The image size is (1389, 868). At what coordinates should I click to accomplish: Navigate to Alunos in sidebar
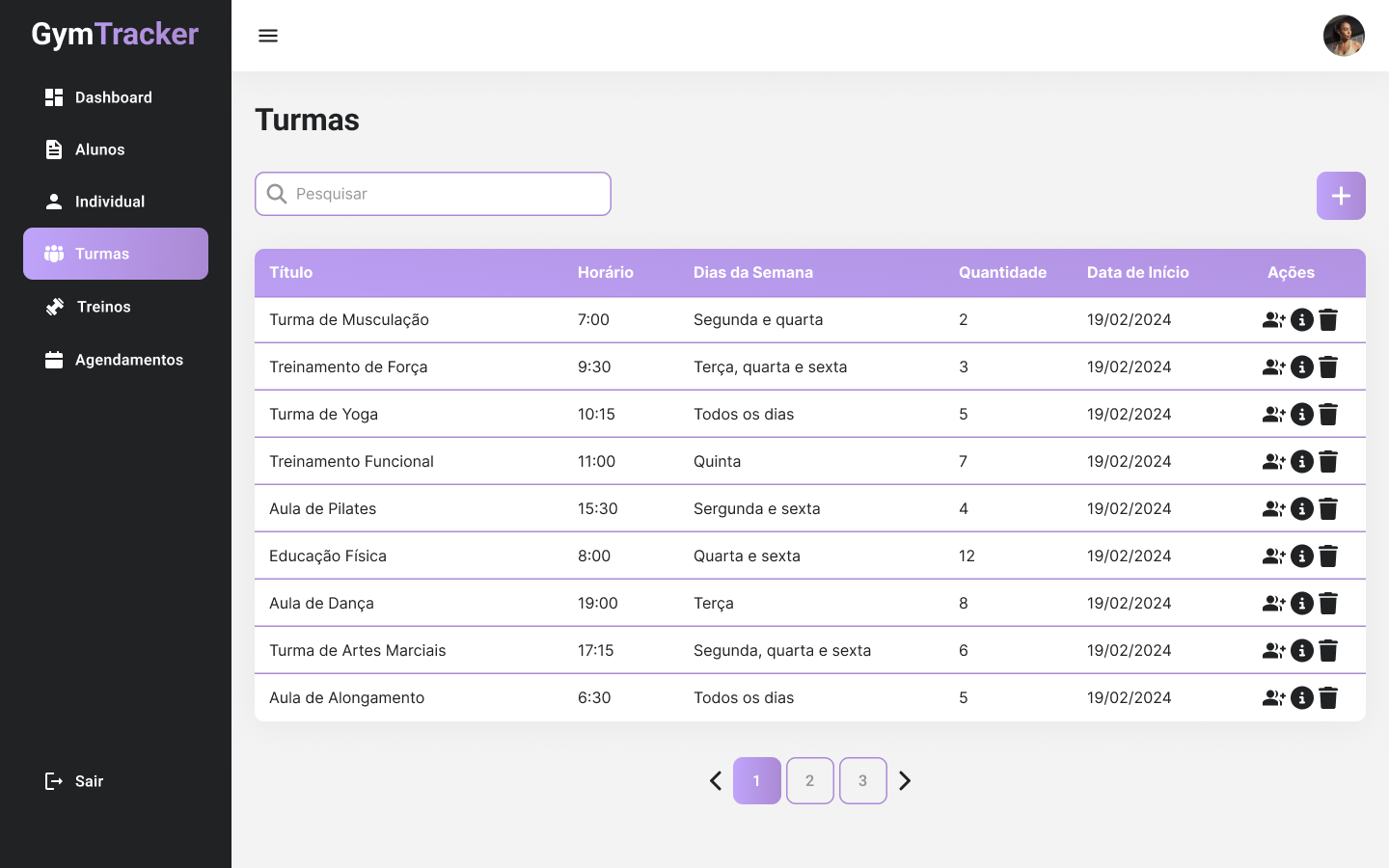click(x=100, y=149)
